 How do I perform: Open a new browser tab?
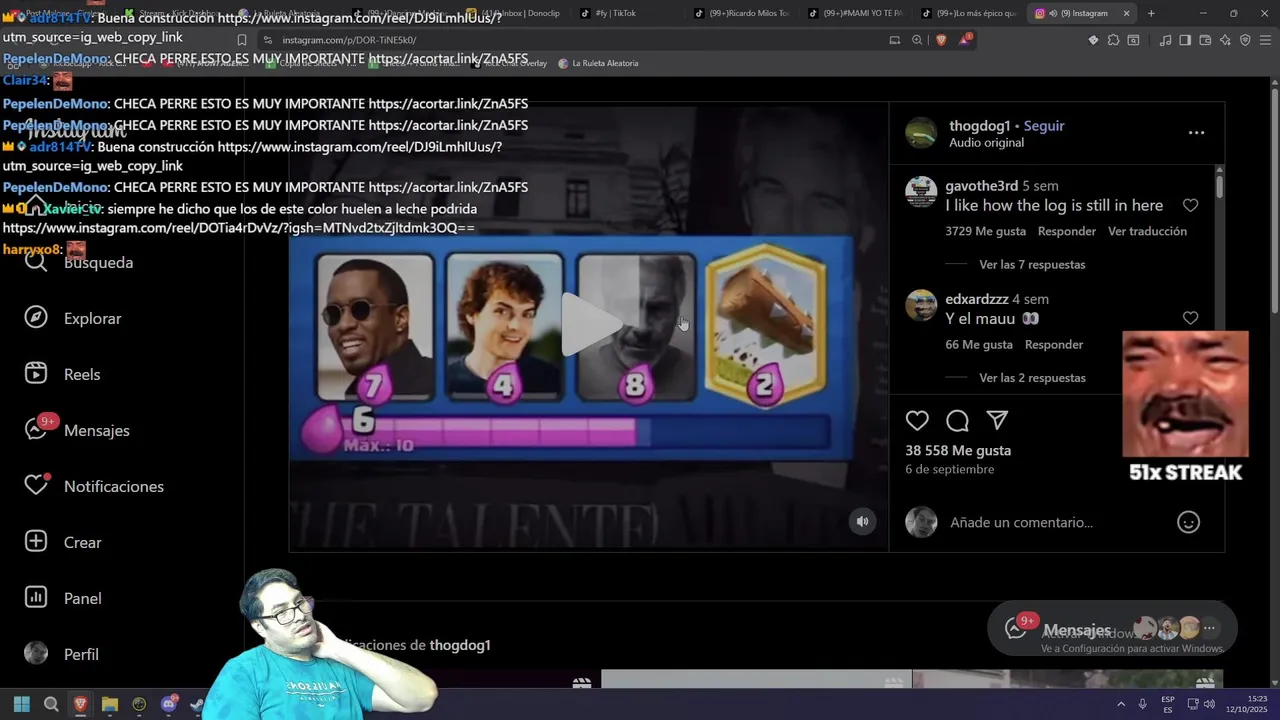coord(1151,13)
